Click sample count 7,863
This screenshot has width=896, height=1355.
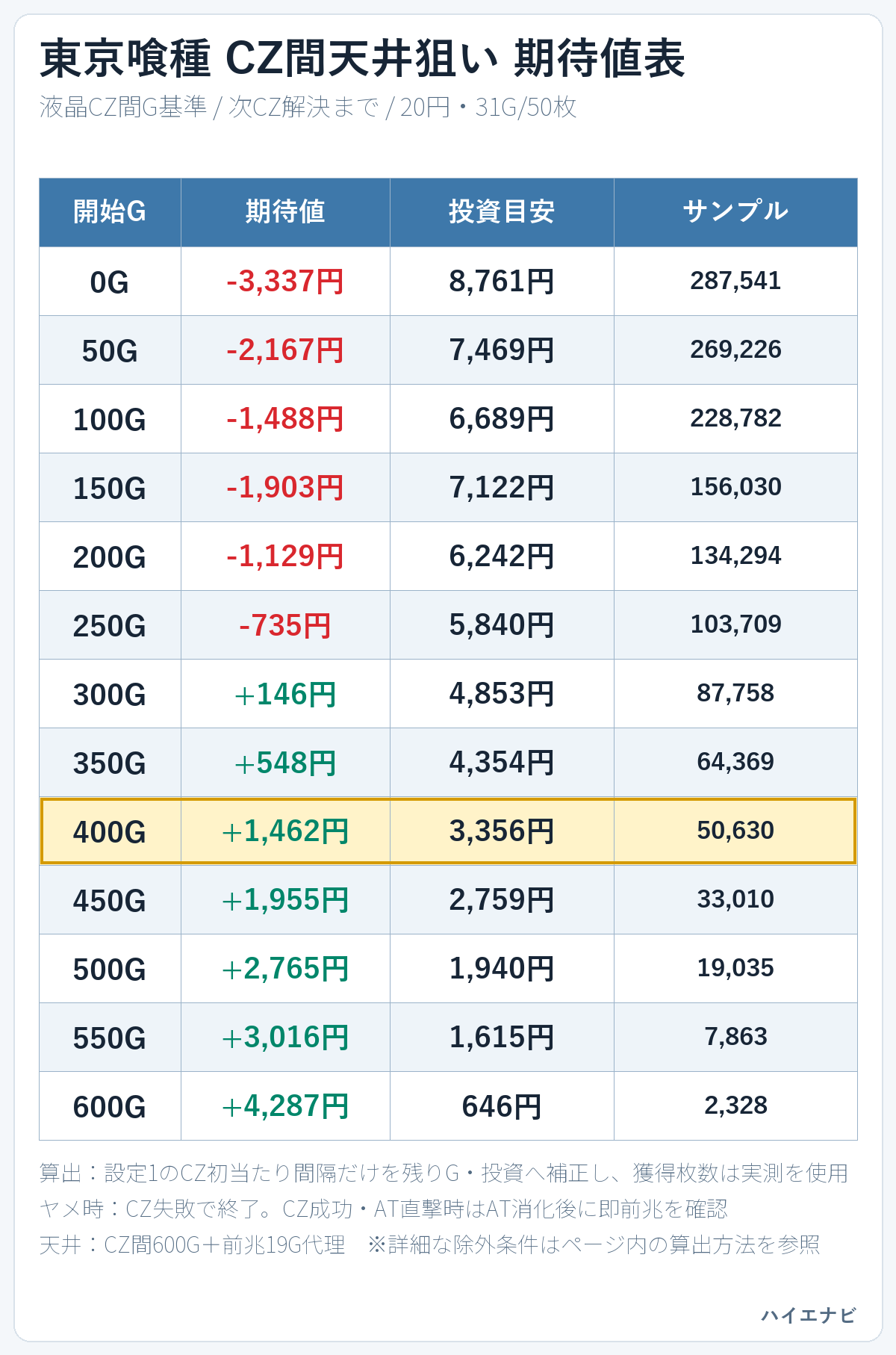735,1037
